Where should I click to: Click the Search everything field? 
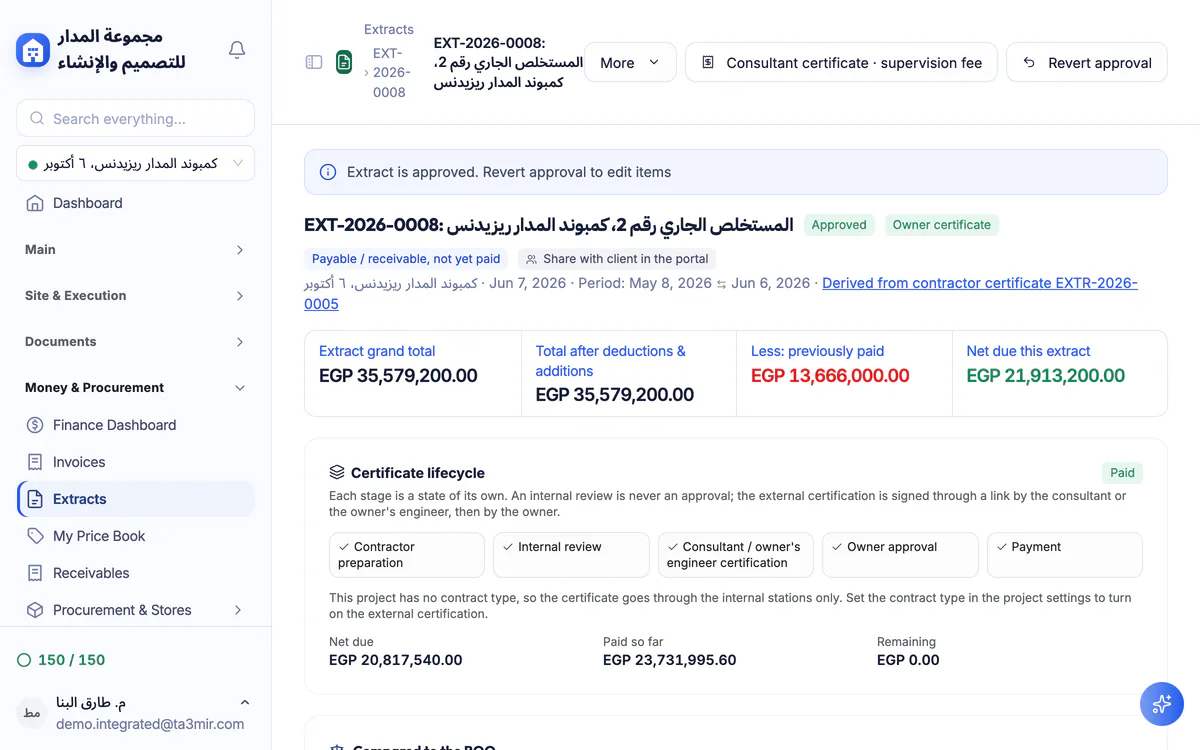(x=135, y=118)
